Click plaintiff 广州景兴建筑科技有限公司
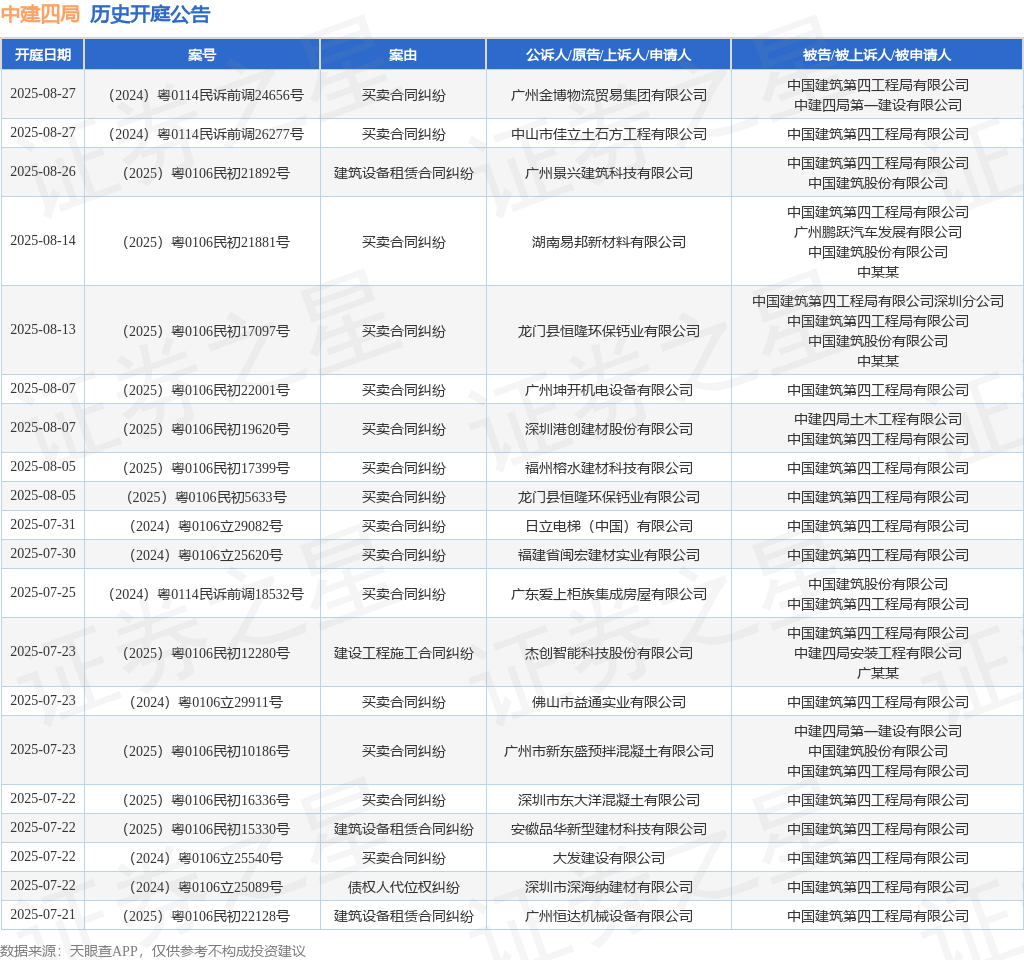This screenshot has height=960, width=1024. (x=609, y=174)
